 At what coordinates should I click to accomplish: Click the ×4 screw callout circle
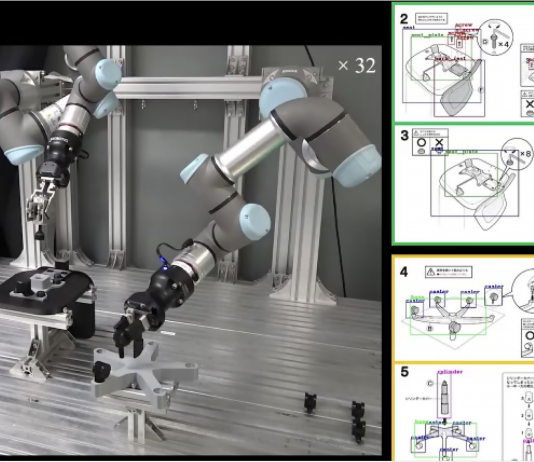(x=496, y=37)
